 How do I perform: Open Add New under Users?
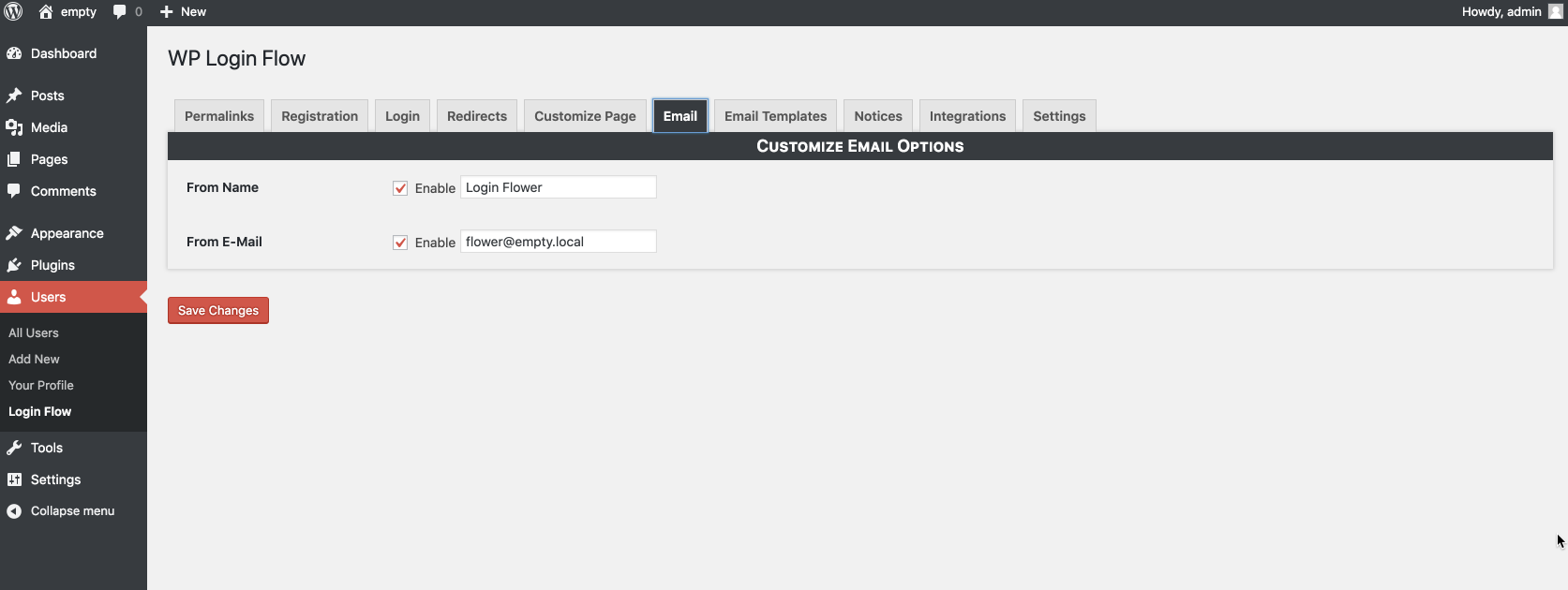pyautogui.click(x=34, y=359)
